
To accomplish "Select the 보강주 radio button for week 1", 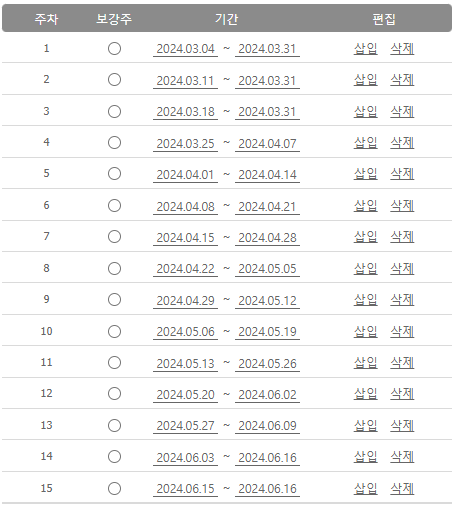I will click(114, 49).
